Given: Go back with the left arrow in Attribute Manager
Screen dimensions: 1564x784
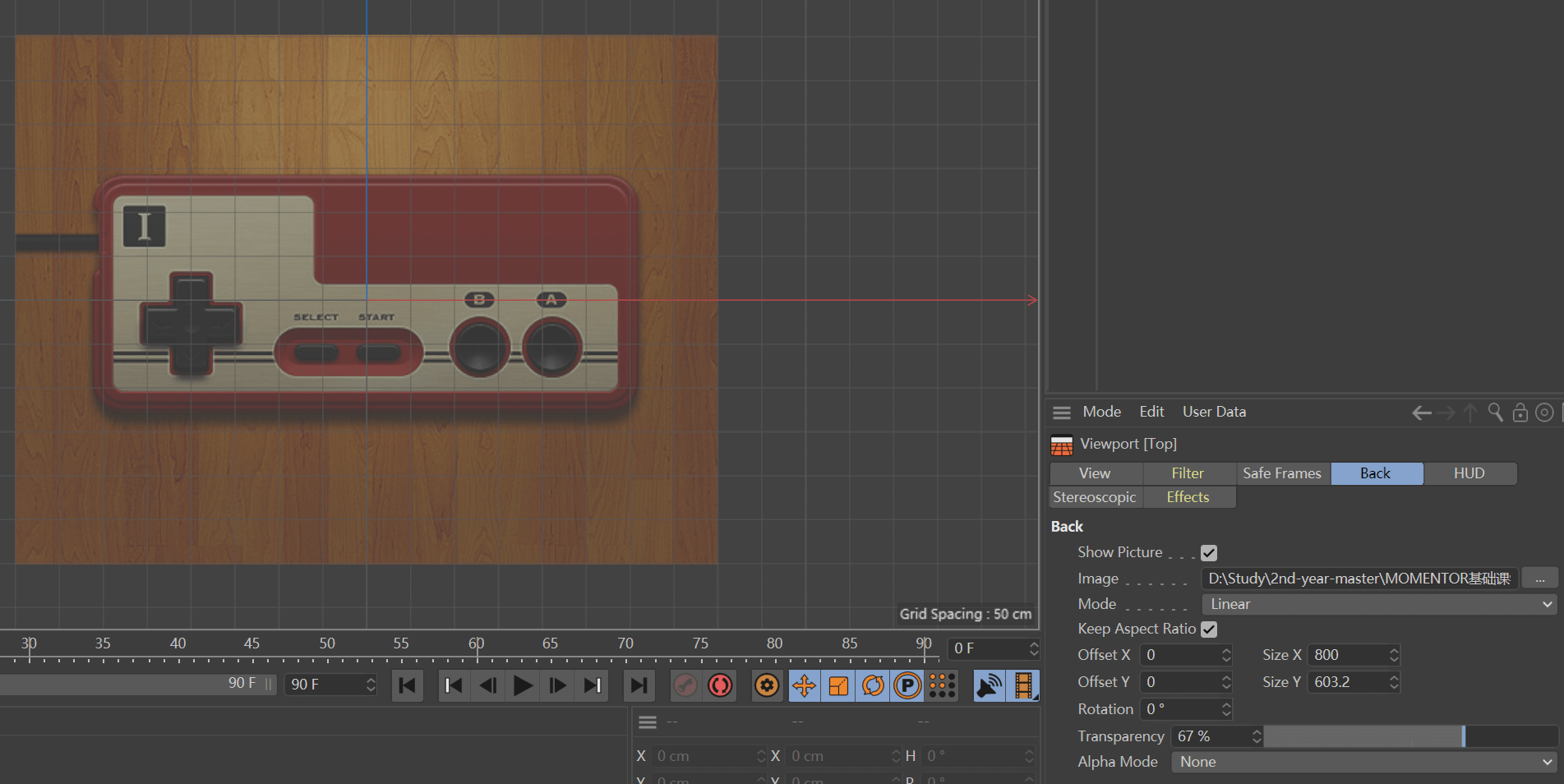Looking at the screenshot, I should [1422, 413].
